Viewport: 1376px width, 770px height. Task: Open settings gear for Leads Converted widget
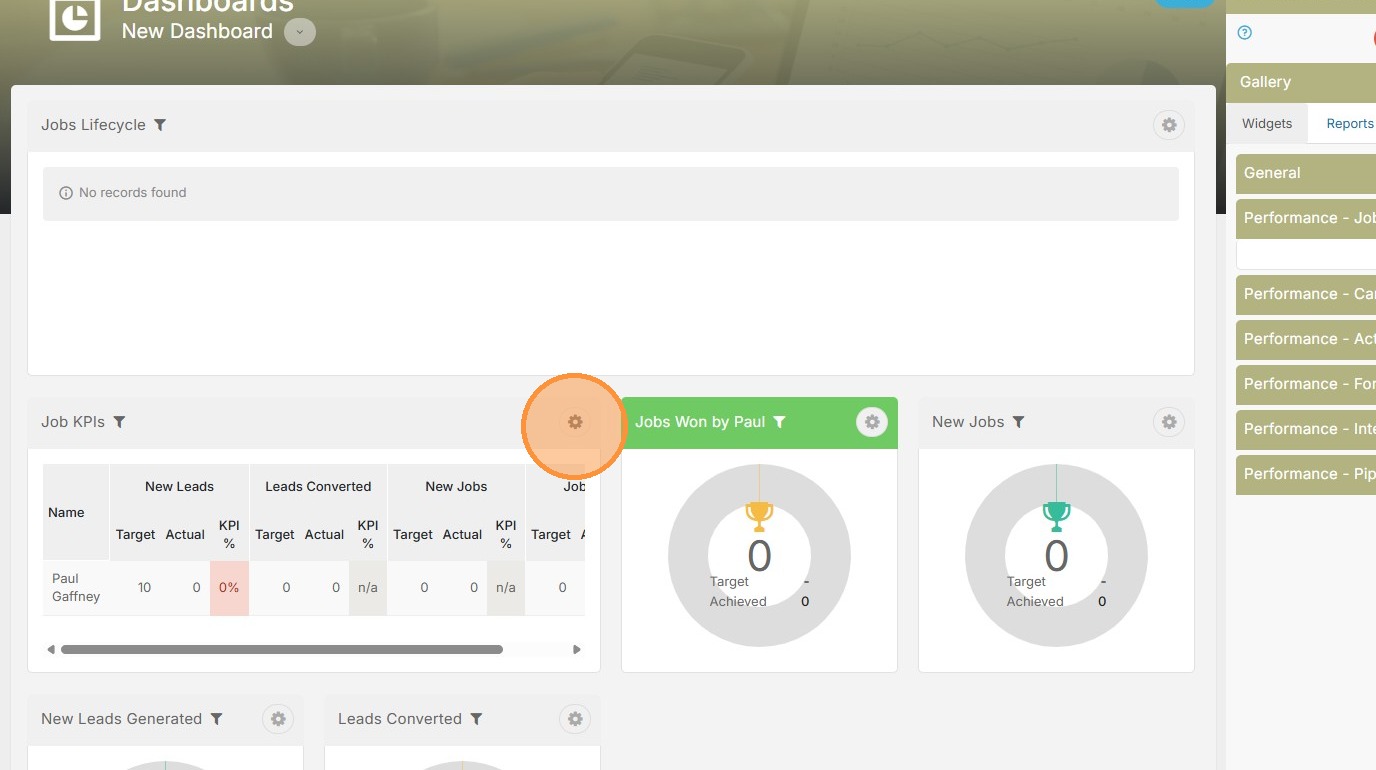pyautogui.click(x=575, y=719)
